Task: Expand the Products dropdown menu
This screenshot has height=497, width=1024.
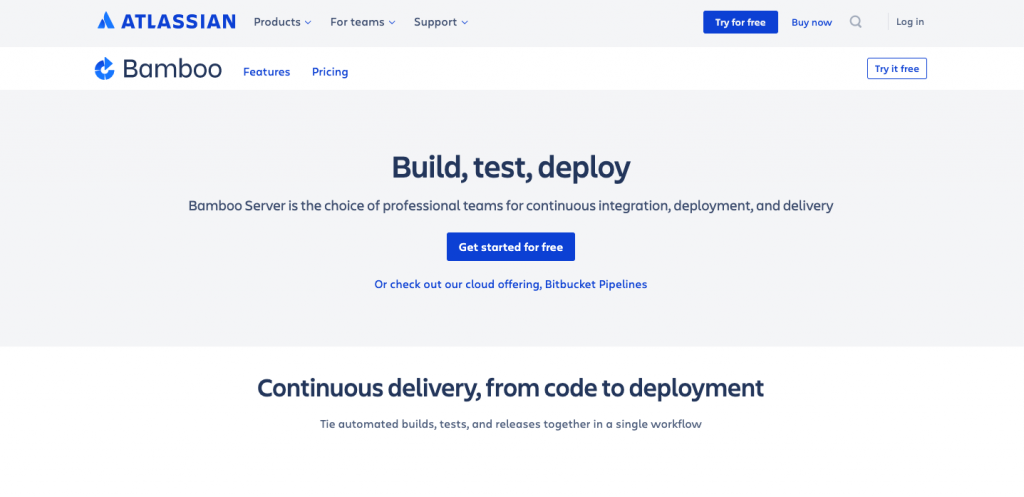Action: point(282,22)
